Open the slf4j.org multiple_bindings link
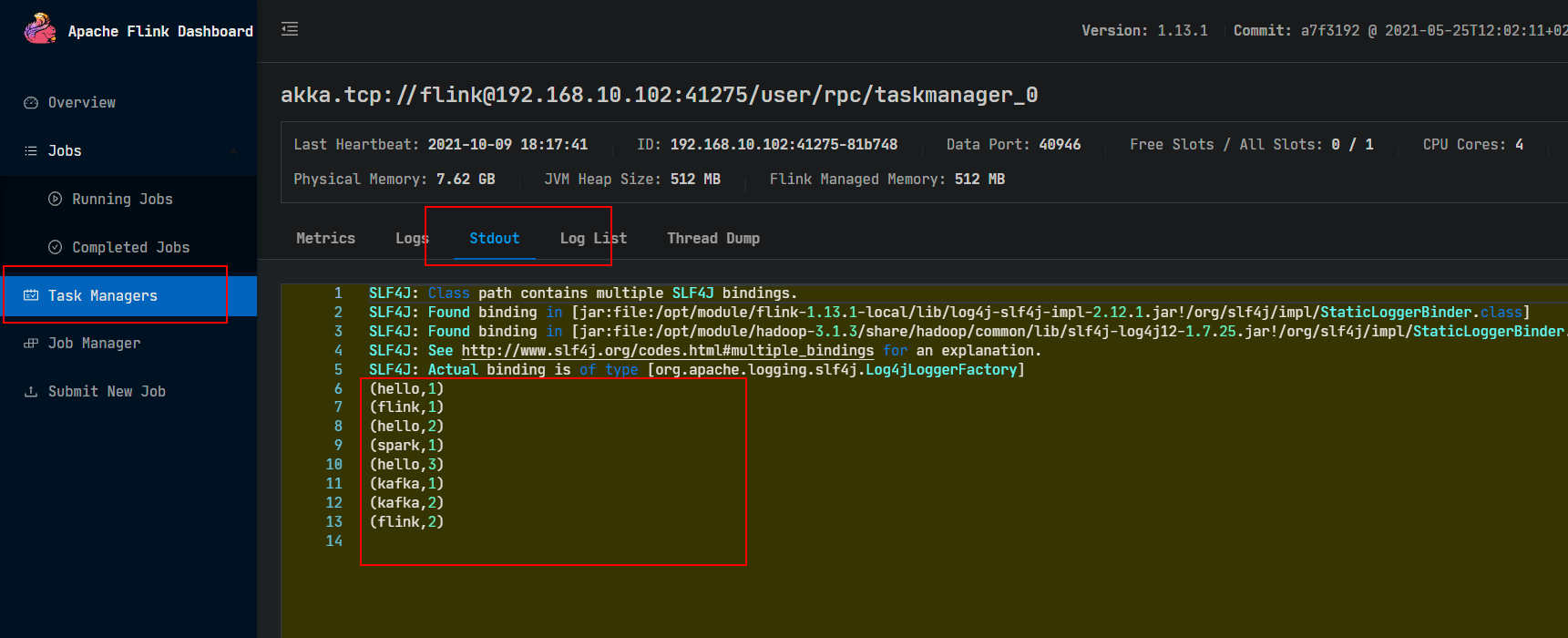Viewport: 1568px width, 638px height. (667, 351)
